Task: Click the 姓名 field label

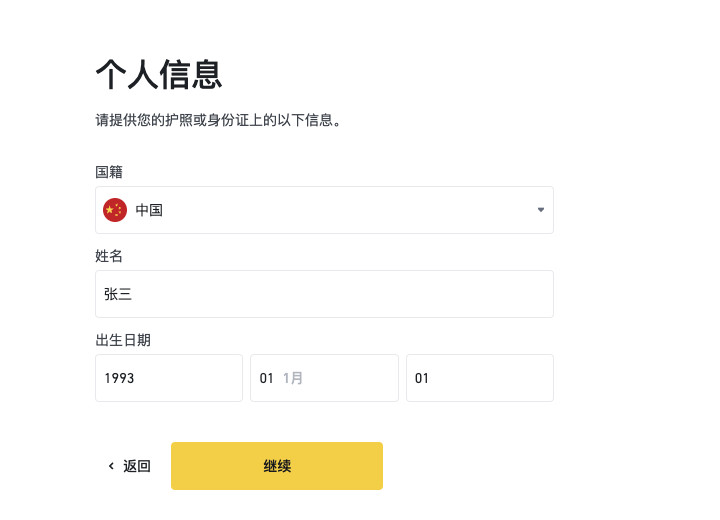Action: pos(109,256)
